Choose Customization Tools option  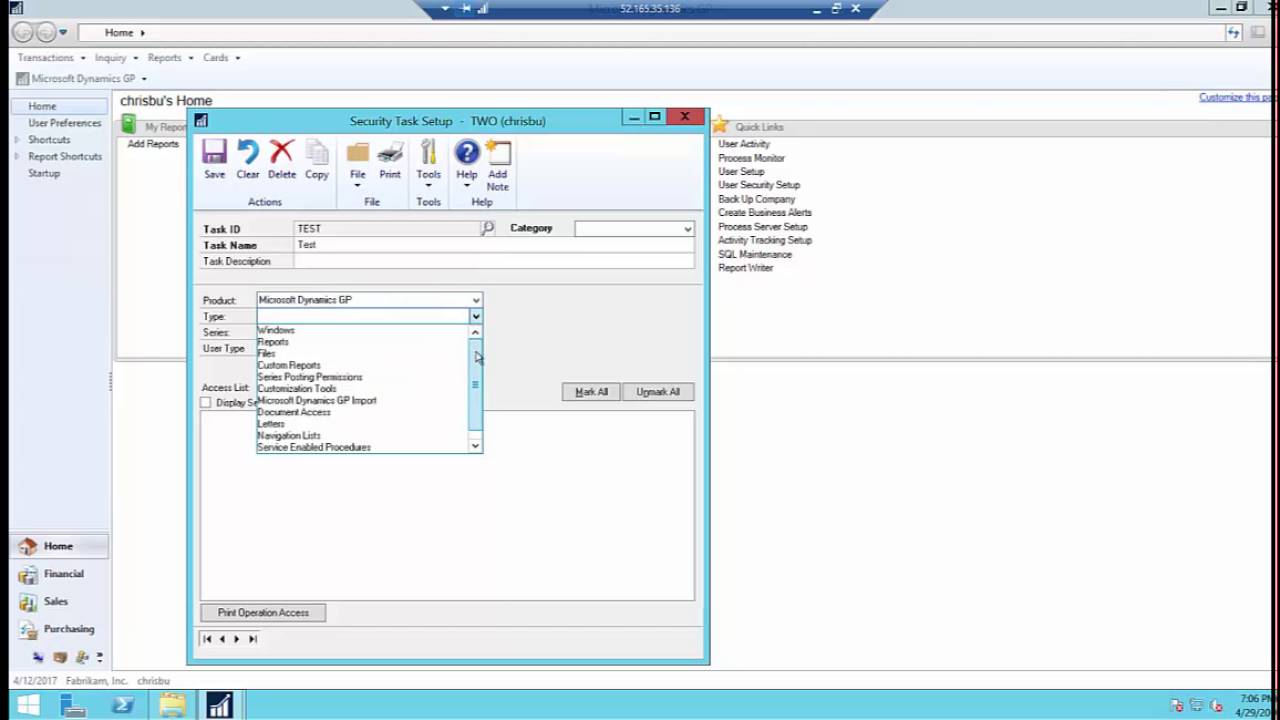297,389
